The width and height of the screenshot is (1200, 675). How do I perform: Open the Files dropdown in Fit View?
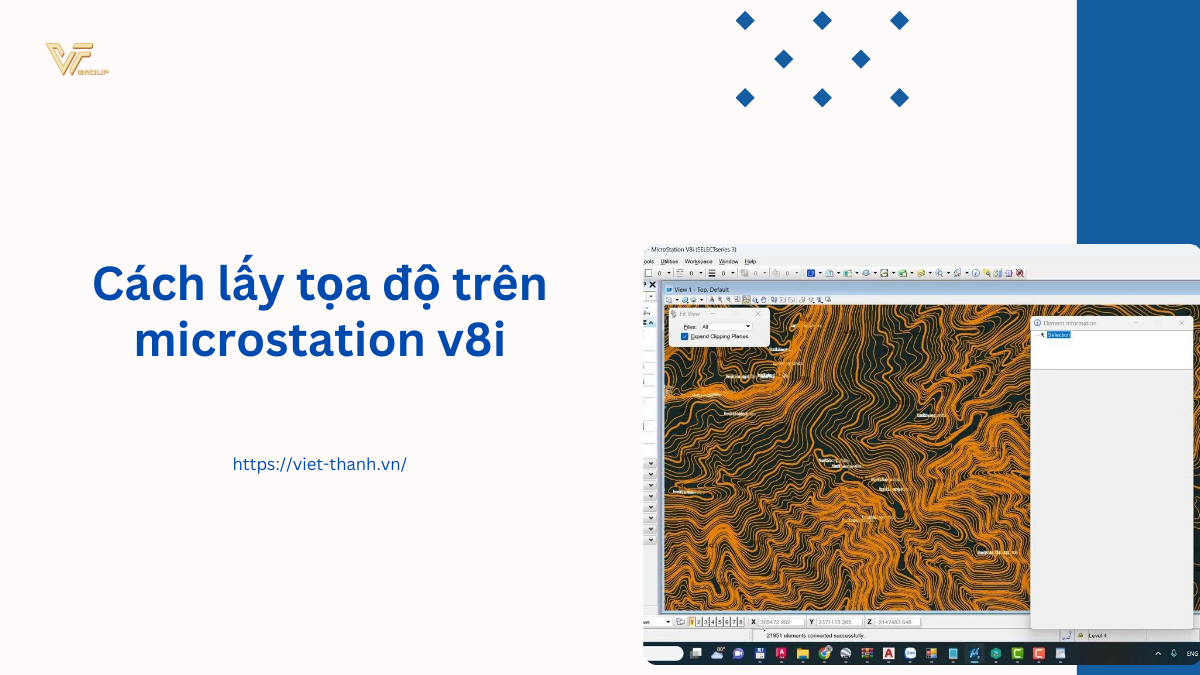[x=726, y=326]
